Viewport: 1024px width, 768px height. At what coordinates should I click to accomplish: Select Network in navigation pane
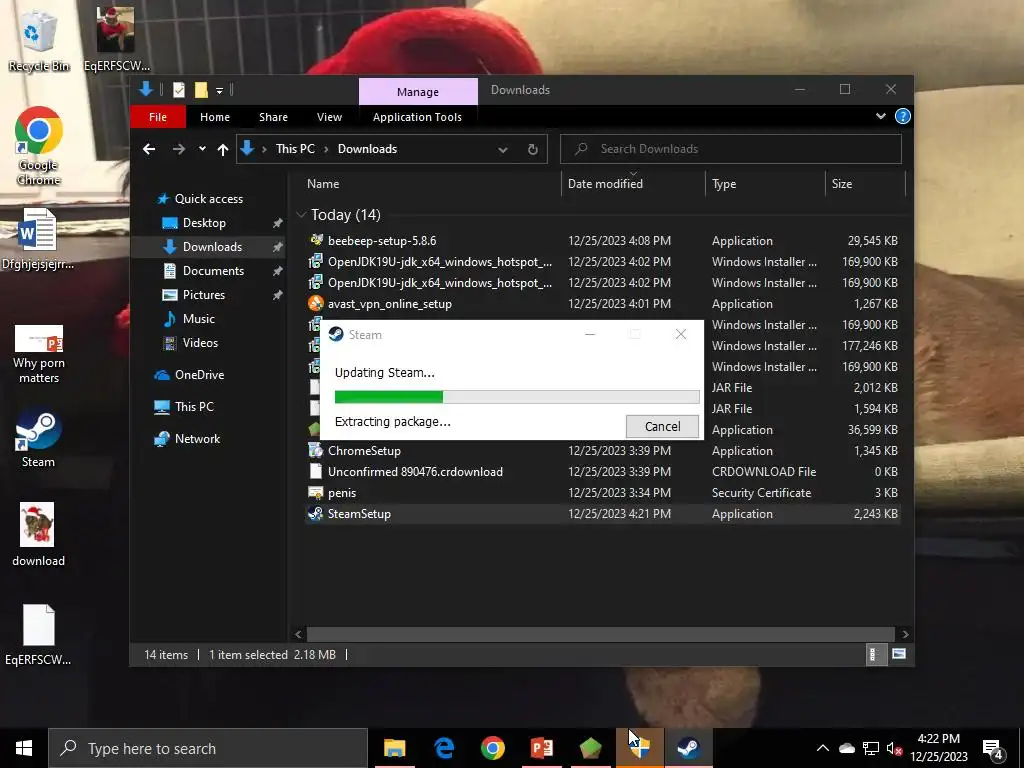(x=197, y=439)
